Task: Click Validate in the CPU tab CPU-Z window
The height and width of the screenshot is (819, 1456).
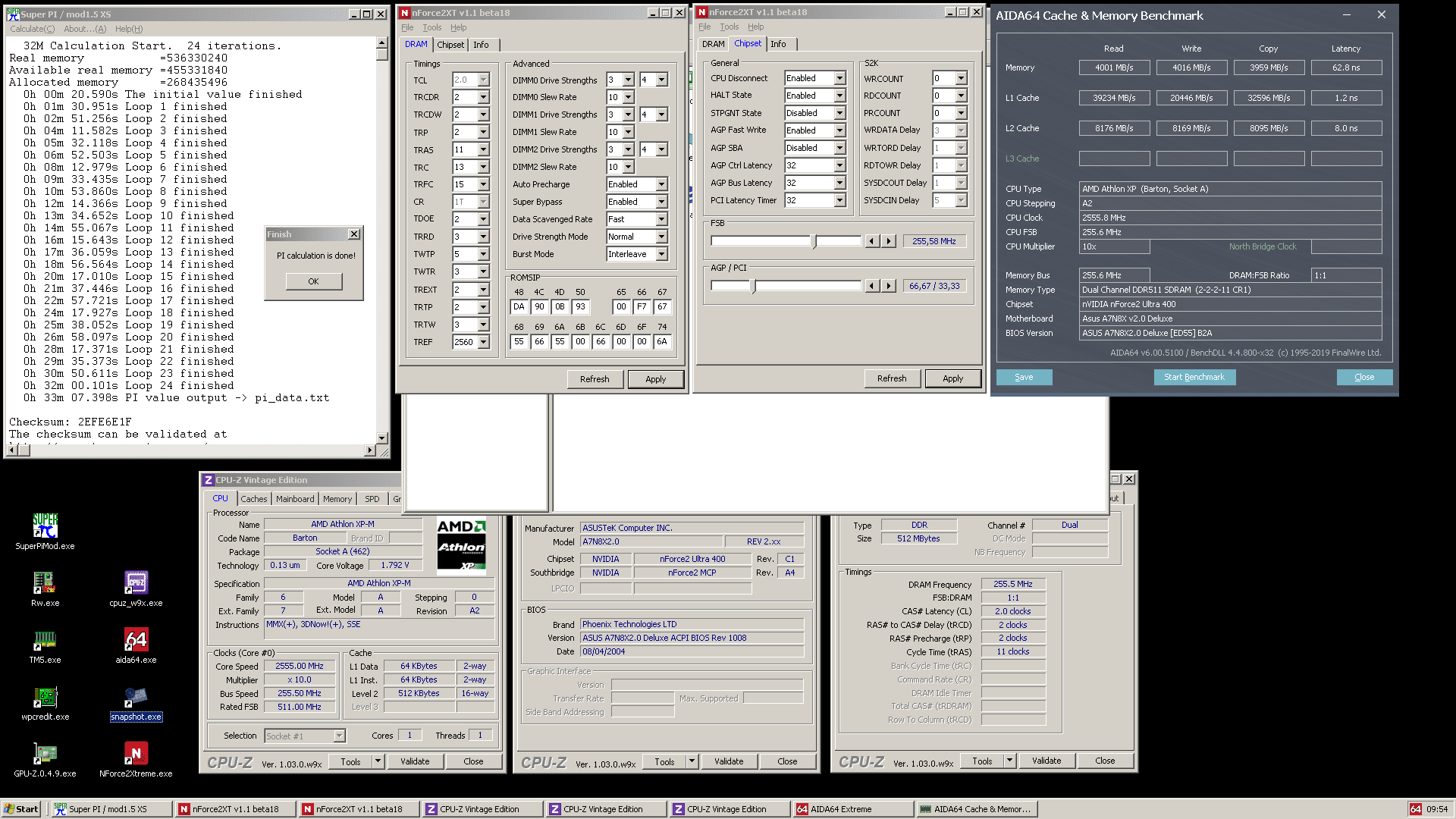Action: [x=415, y=761]
